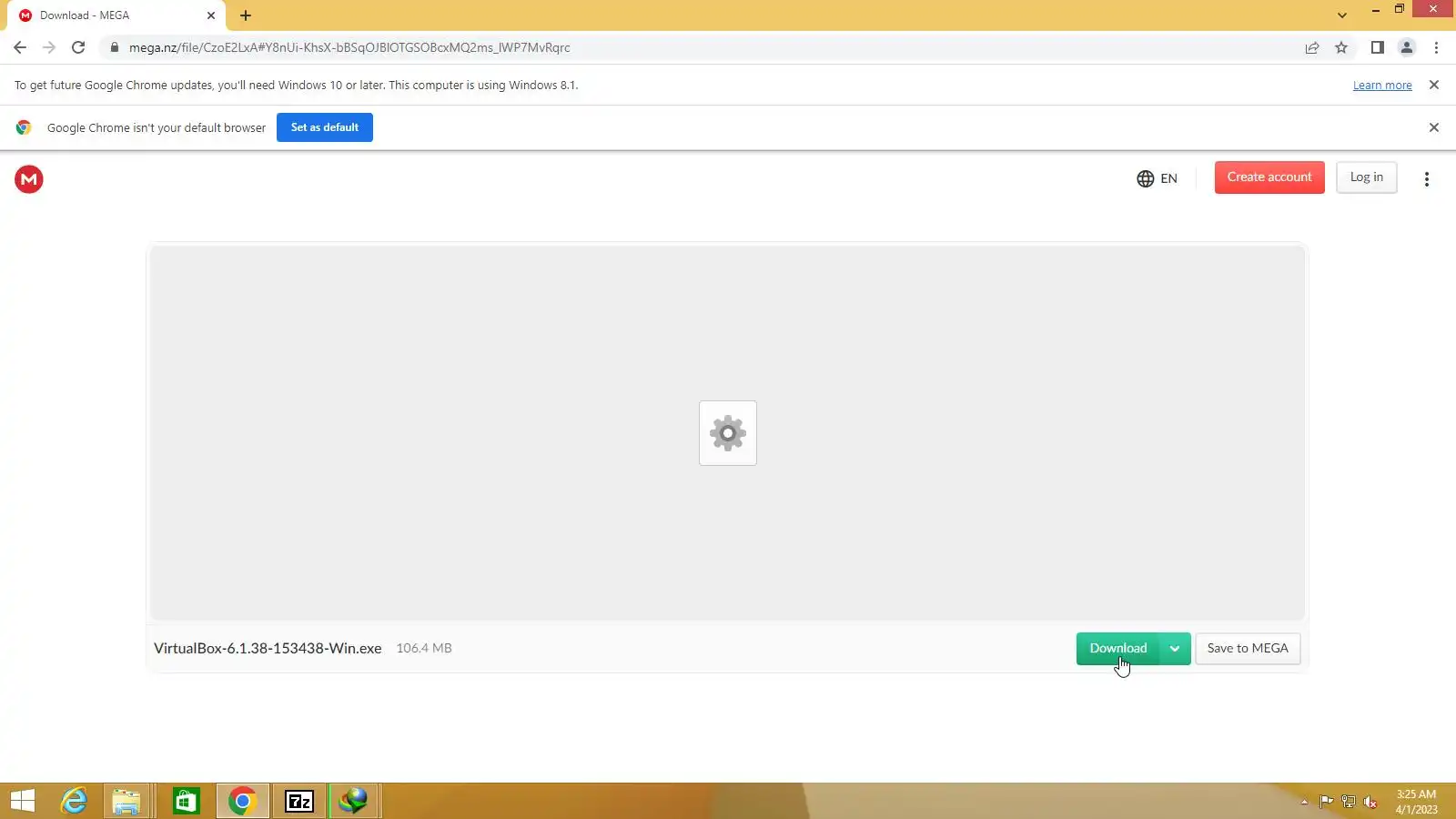The image size is (1456, 819).
Task: Dismiss the default browser infobar
Action: point(1434,127)
